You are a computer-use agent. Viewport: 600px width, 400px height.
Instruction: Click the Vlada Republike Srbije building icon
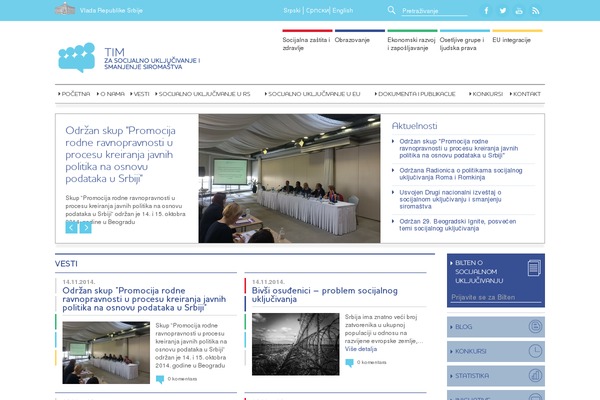(65, 9)
